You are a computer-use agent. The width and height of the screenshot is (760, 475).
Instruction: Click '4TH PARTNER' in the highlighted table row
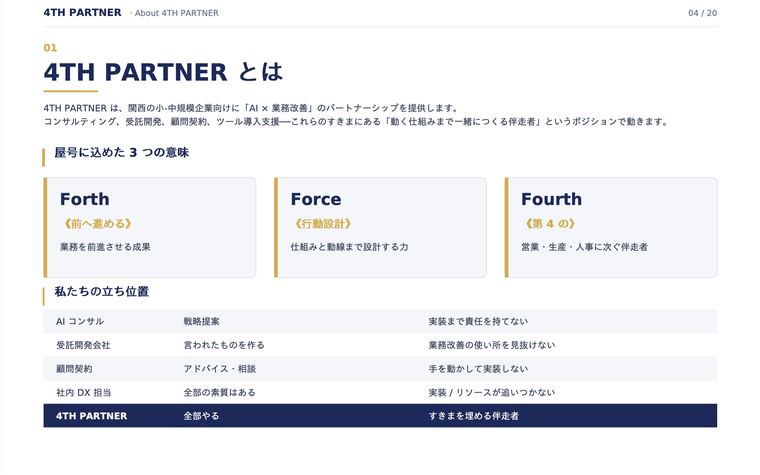(92, 416)
